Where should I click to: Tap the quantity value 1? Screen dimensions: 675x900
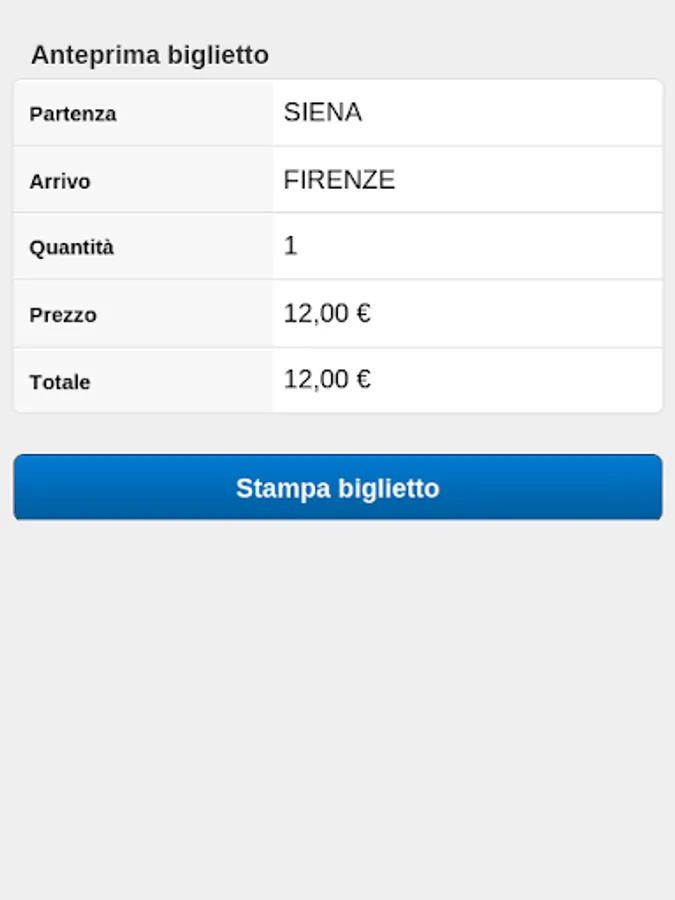click(290, 246)
